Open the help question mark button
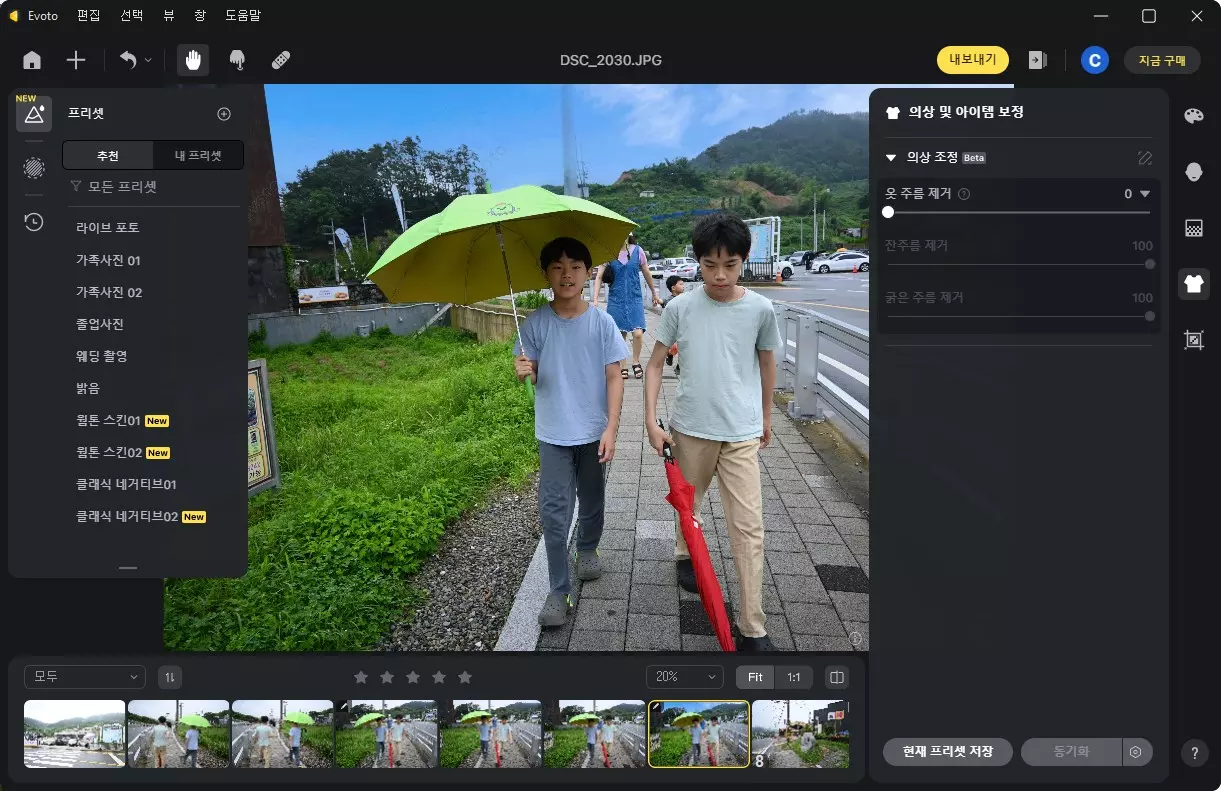The image size is (1221, 791). (1193, 753)
